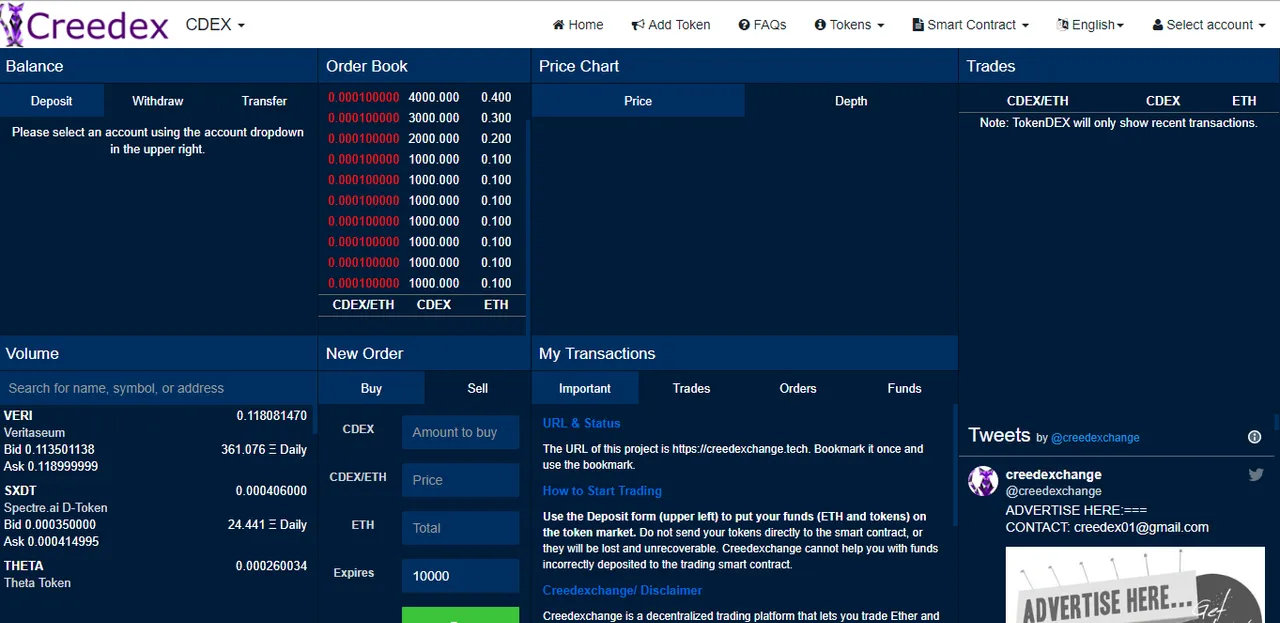The image size is (1280, 623).
Task: Click the Total input field
Action: (460, 528)
